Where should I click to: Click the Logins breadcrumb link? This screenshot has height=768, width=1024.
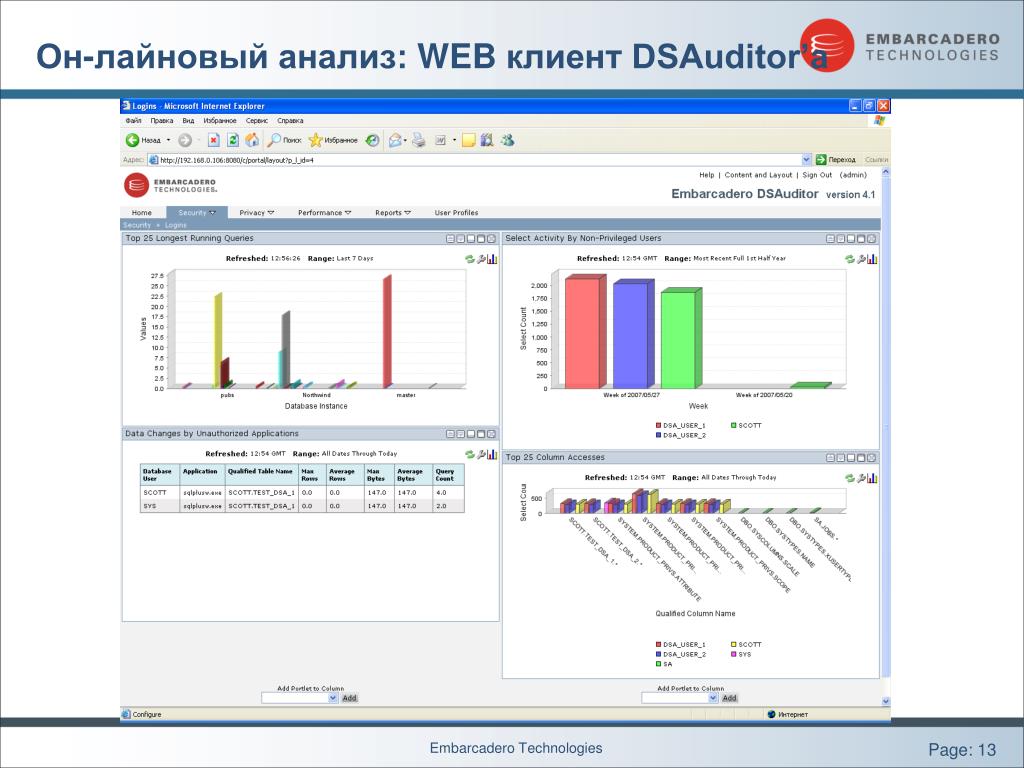176,225
